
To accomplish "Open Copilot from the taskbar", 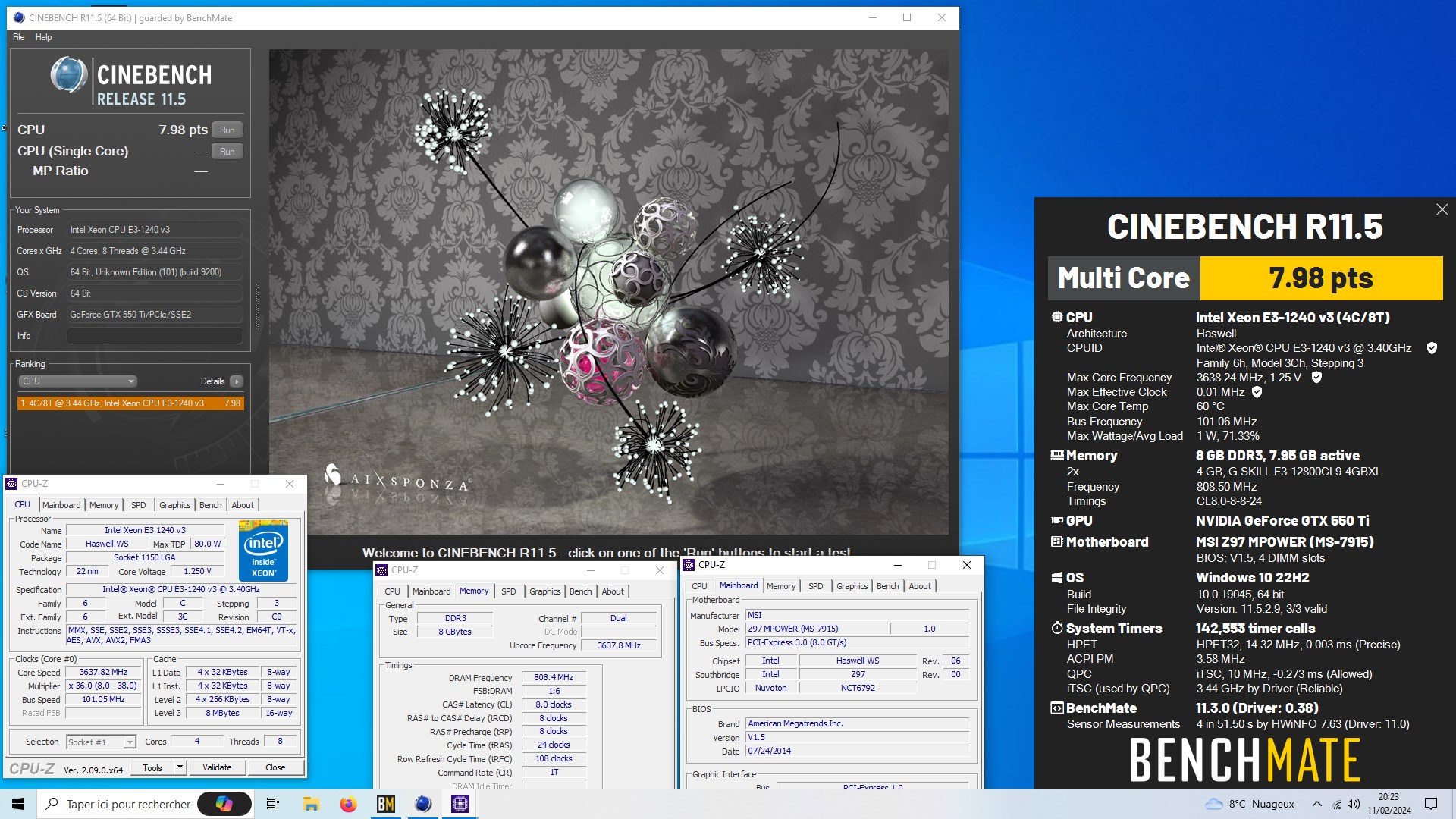I will (x=224, y=804).
